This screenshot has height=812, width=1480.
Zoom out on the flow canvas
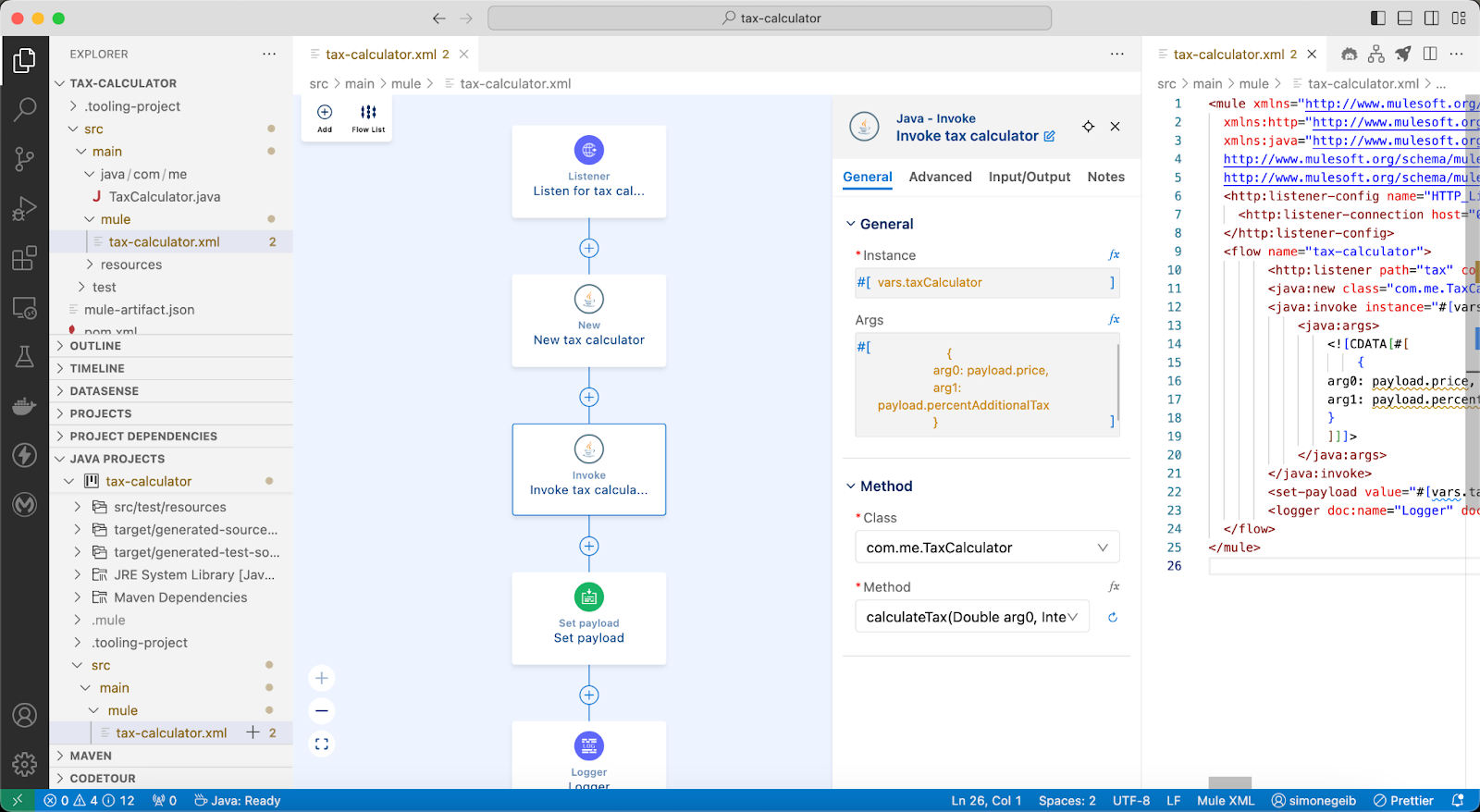tap(322, 711)
